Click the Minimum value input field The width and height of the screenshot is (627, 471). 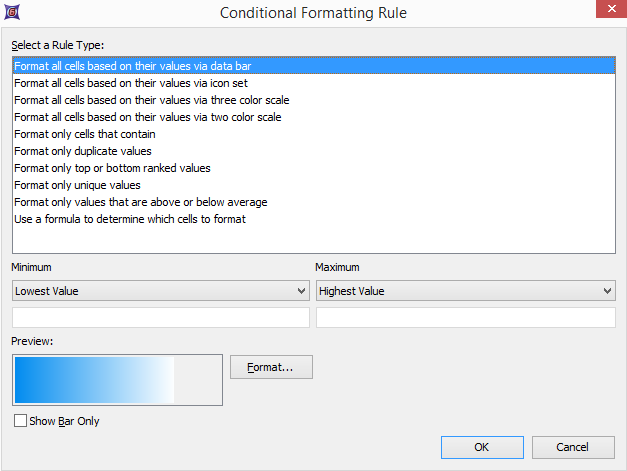160,318
